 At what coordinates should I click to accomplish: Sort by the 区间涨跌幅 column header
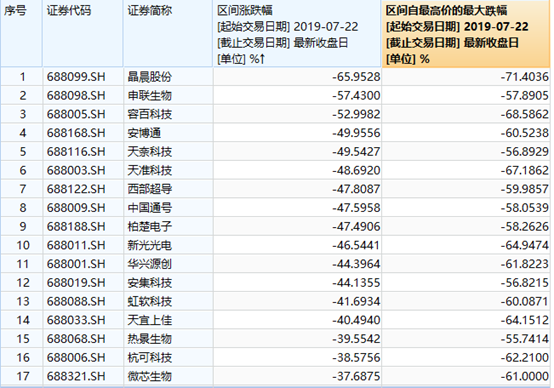point(297,34)
